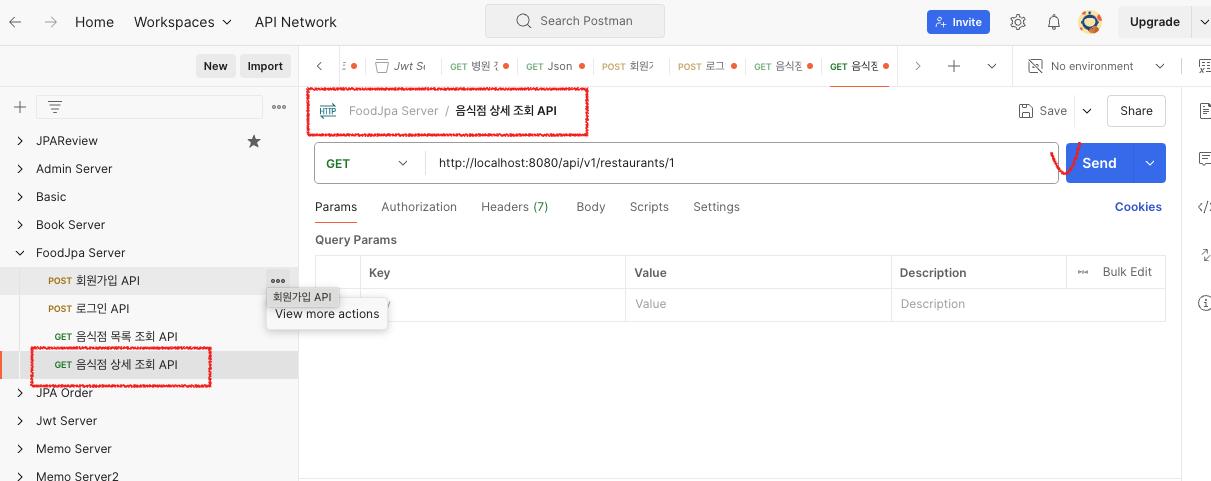Open the No environment selector
The height and width of the screenshot is (481, 1211).
pyautogui.click(x=1097, y=66)
